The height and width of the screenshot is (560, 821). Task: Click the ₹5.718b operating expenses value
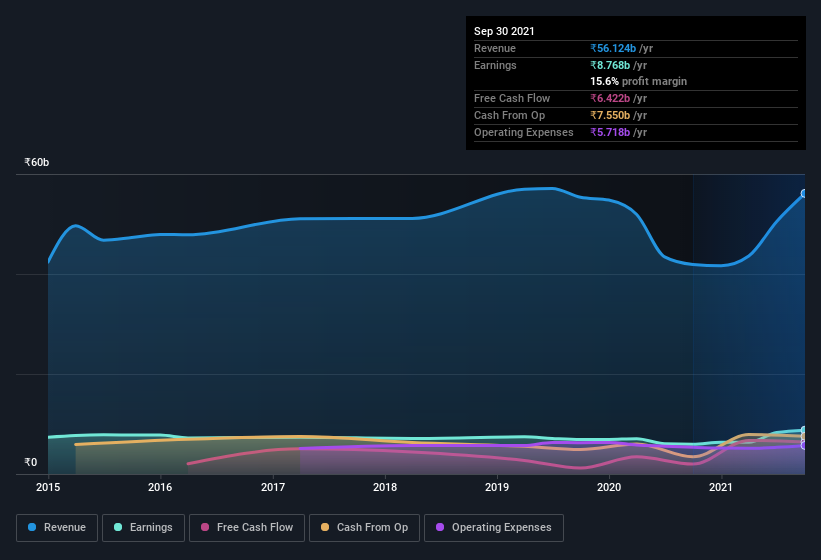click(610, 132)
